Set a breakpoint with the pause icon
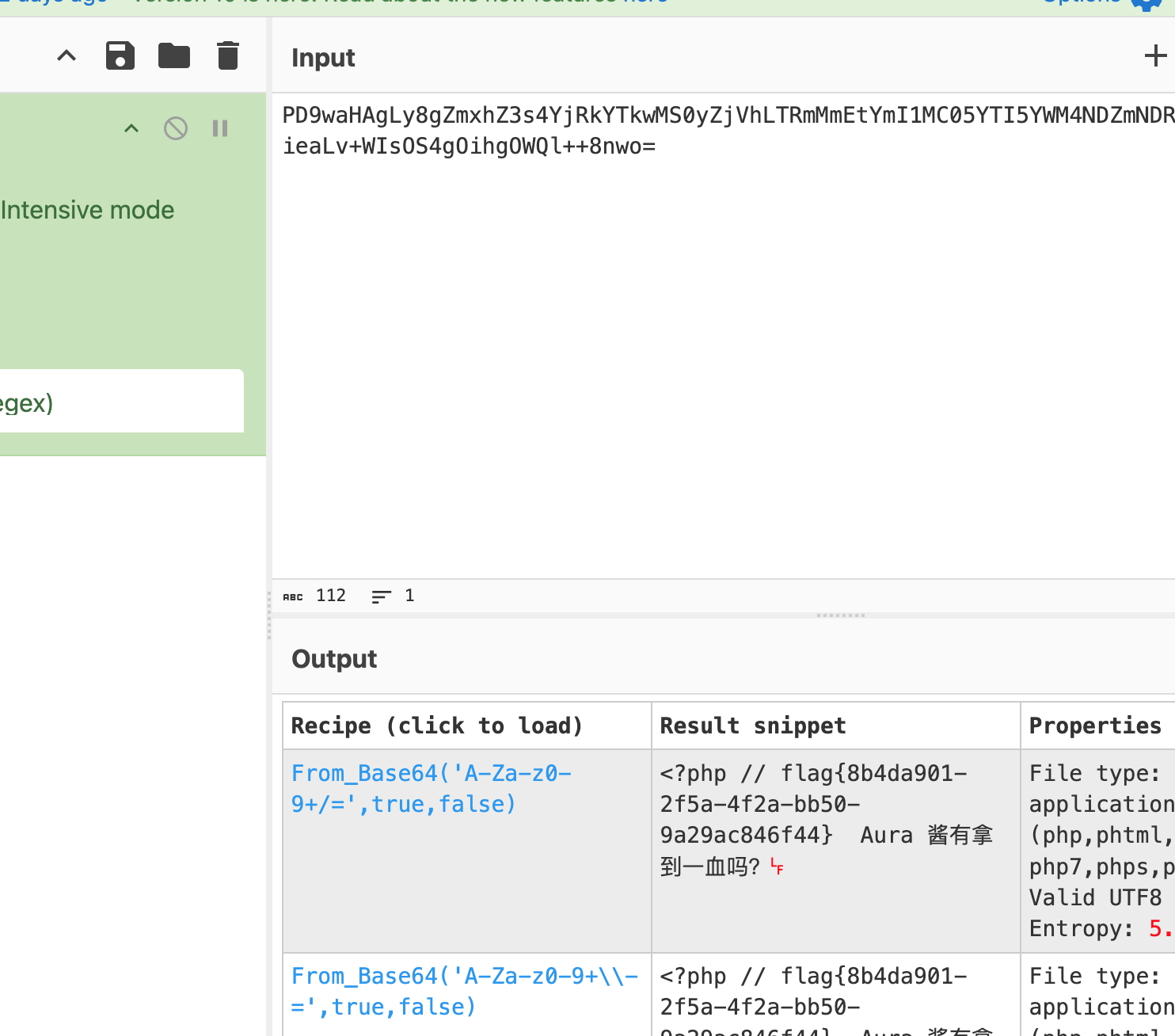This screenshot has width=1175, height=1036. click(x=220, y=128)
